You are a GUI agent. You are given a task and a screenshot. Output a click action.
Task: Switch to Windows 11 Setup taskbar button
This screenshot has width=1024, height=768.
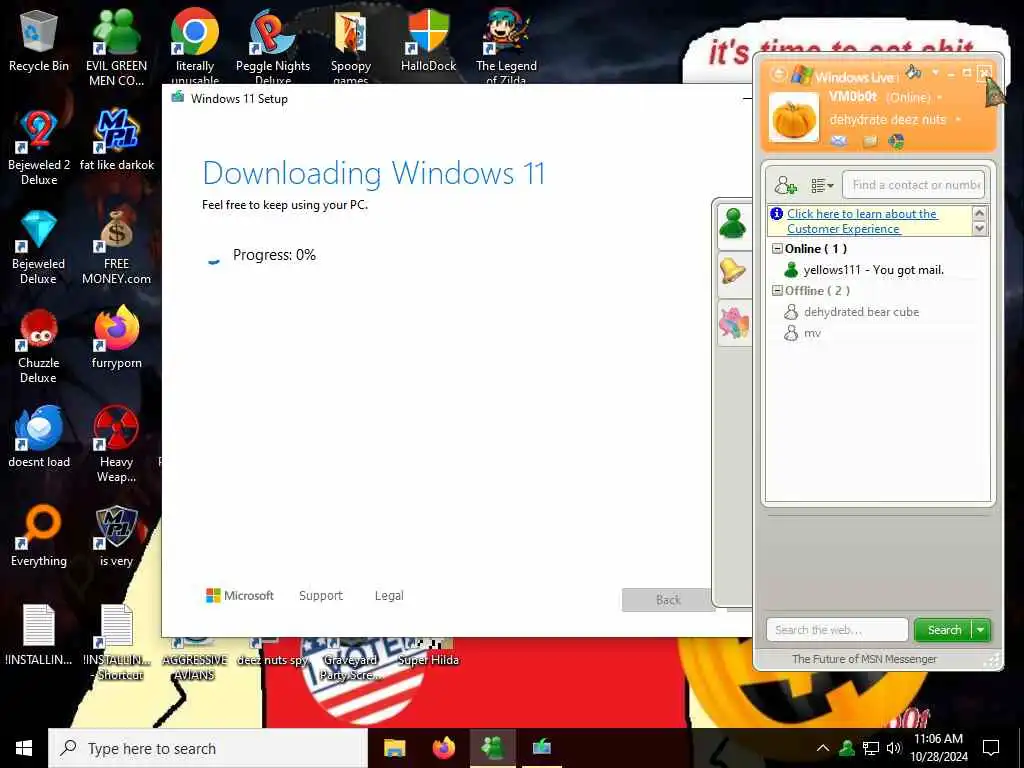[542, 748]
